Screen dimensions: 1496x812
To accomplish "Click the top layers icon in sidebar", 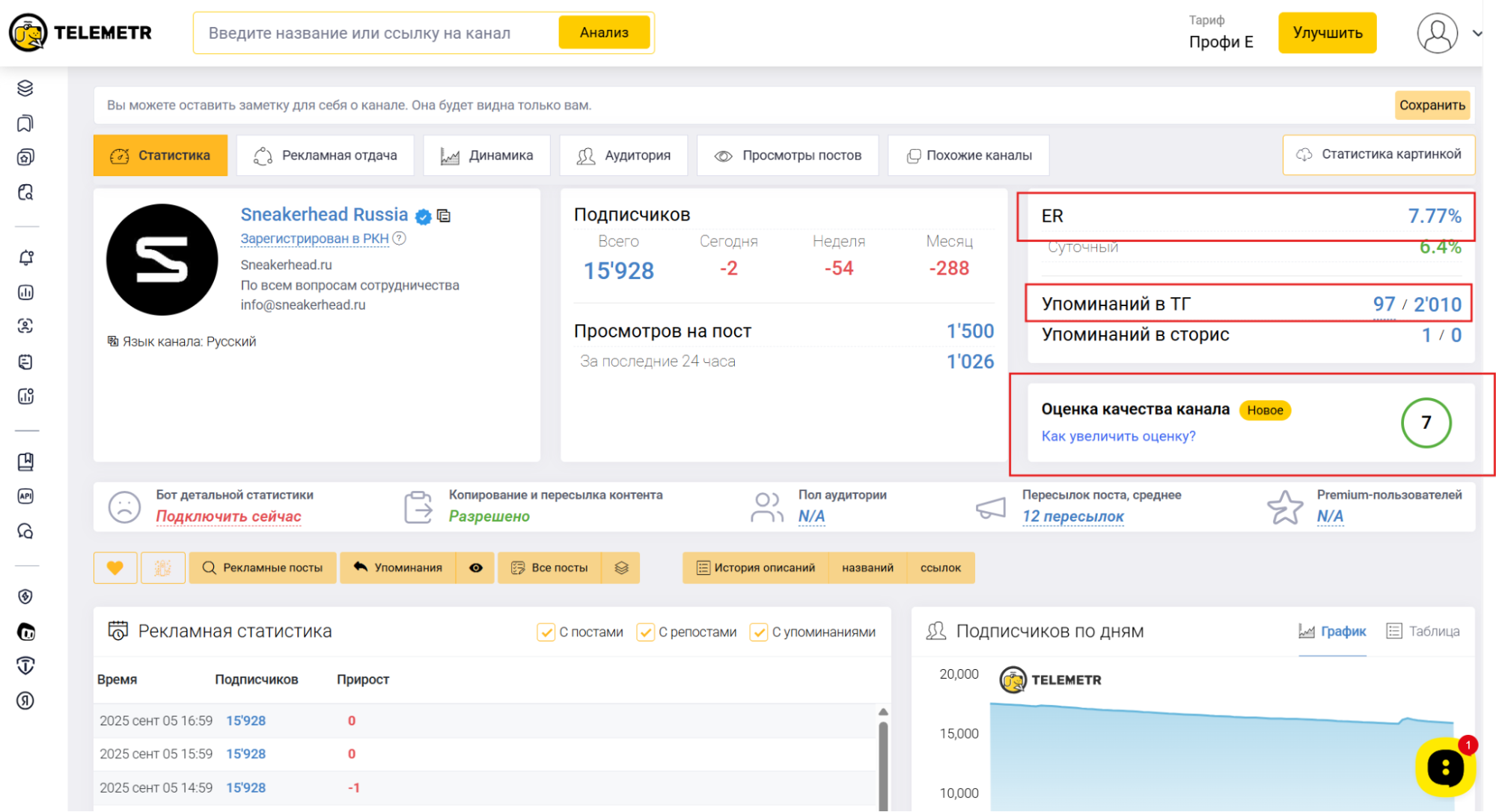I will click(25, 88).
